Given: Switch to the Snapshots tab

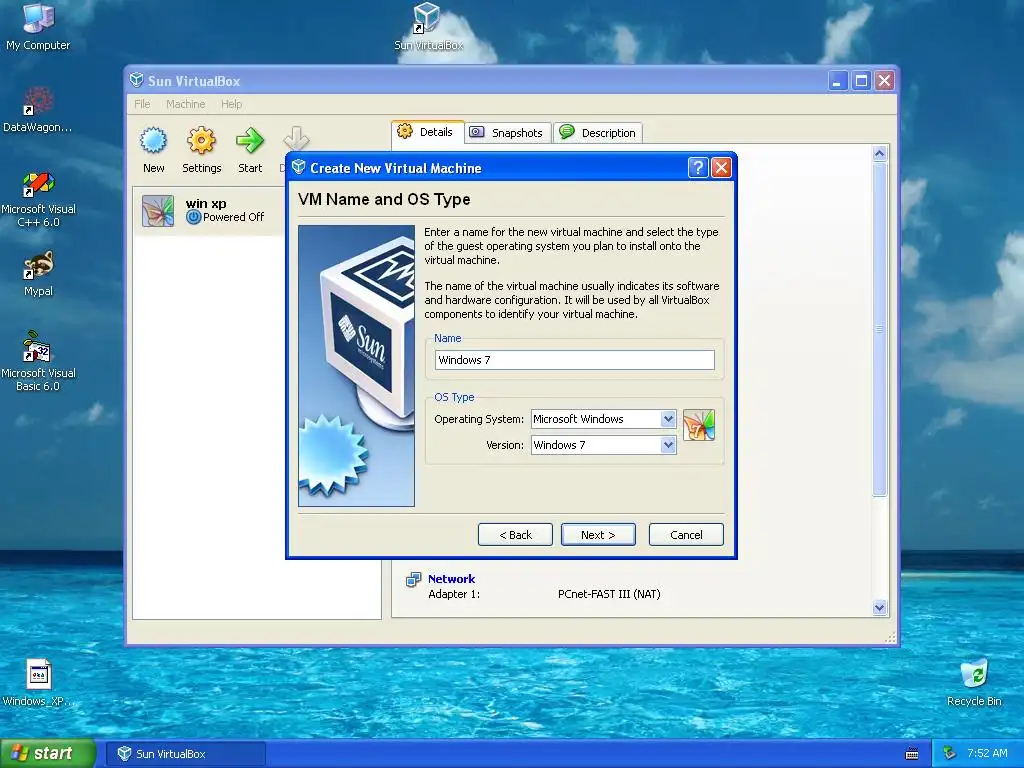Looking at the screenshot, I should click(507, 133).
